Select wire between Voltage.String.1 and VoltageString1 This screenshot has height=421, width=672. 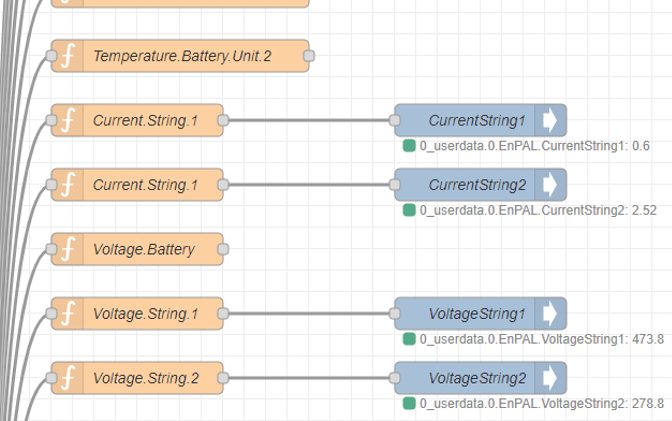point(308,314)
